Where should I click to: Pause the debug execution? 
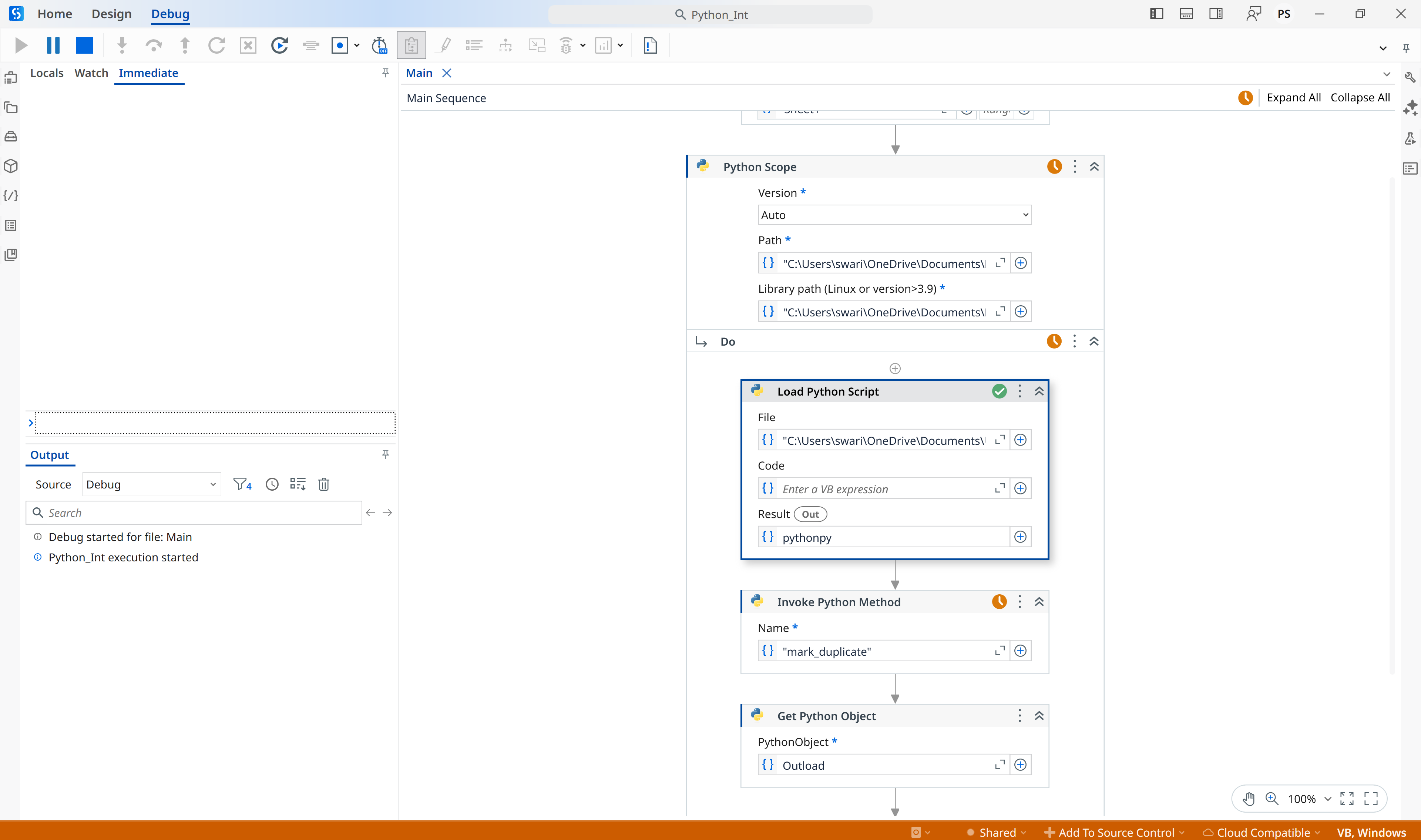53,45
